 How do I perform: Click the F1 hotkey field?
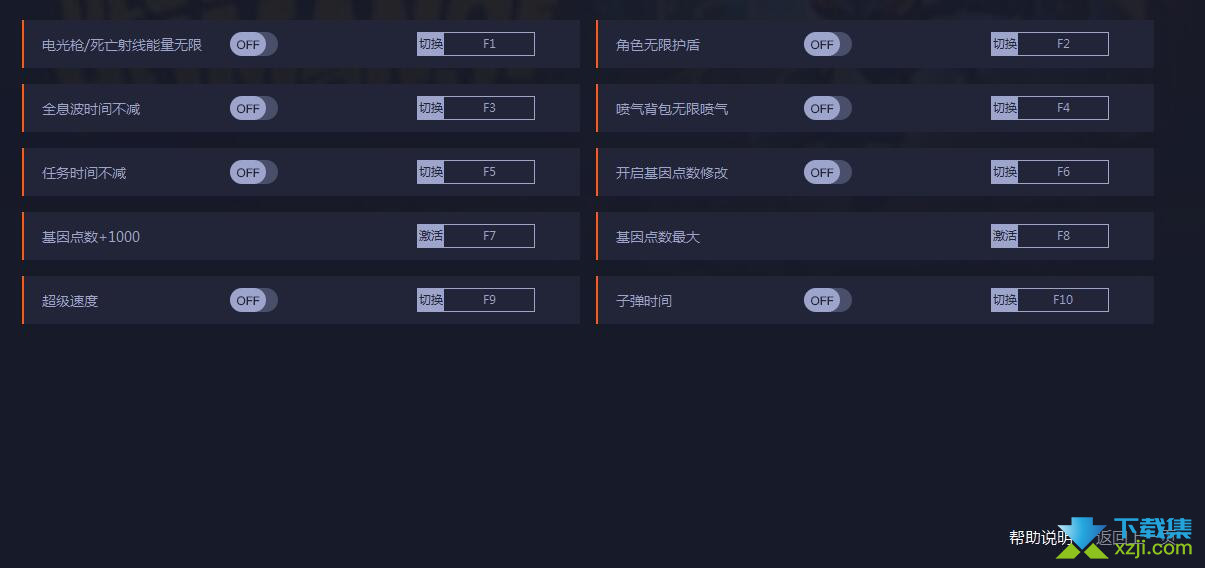click(x=489, y=44)
